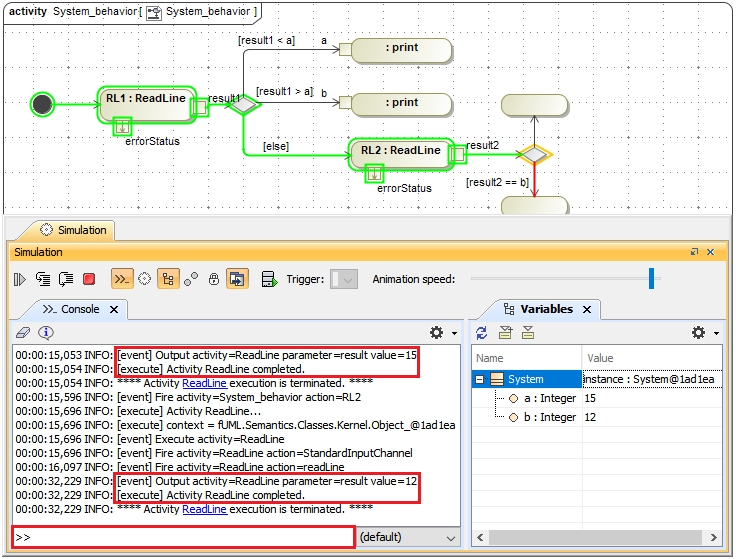
Task: Toggle the highlighted Console view button
Action: click(x=121, y=280)
